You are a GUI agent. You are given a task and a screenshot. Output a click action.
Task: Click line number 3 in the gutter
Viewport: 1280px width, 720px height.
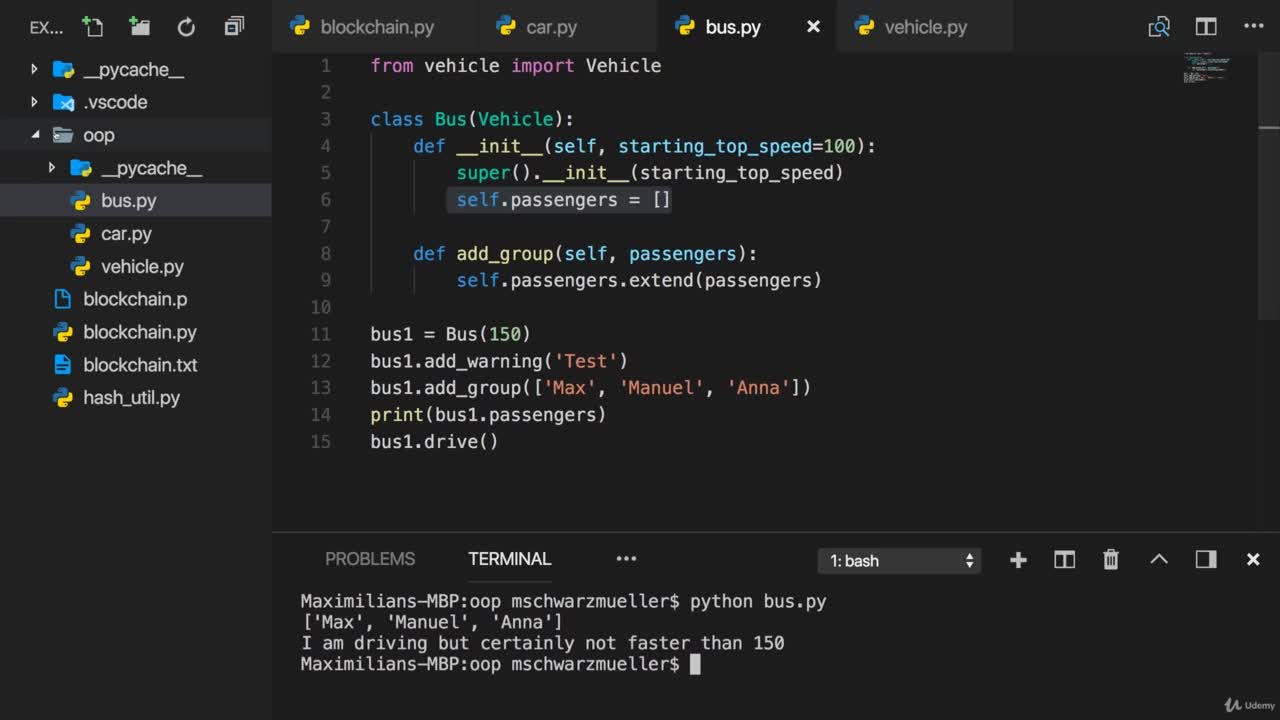coord(325,119)
